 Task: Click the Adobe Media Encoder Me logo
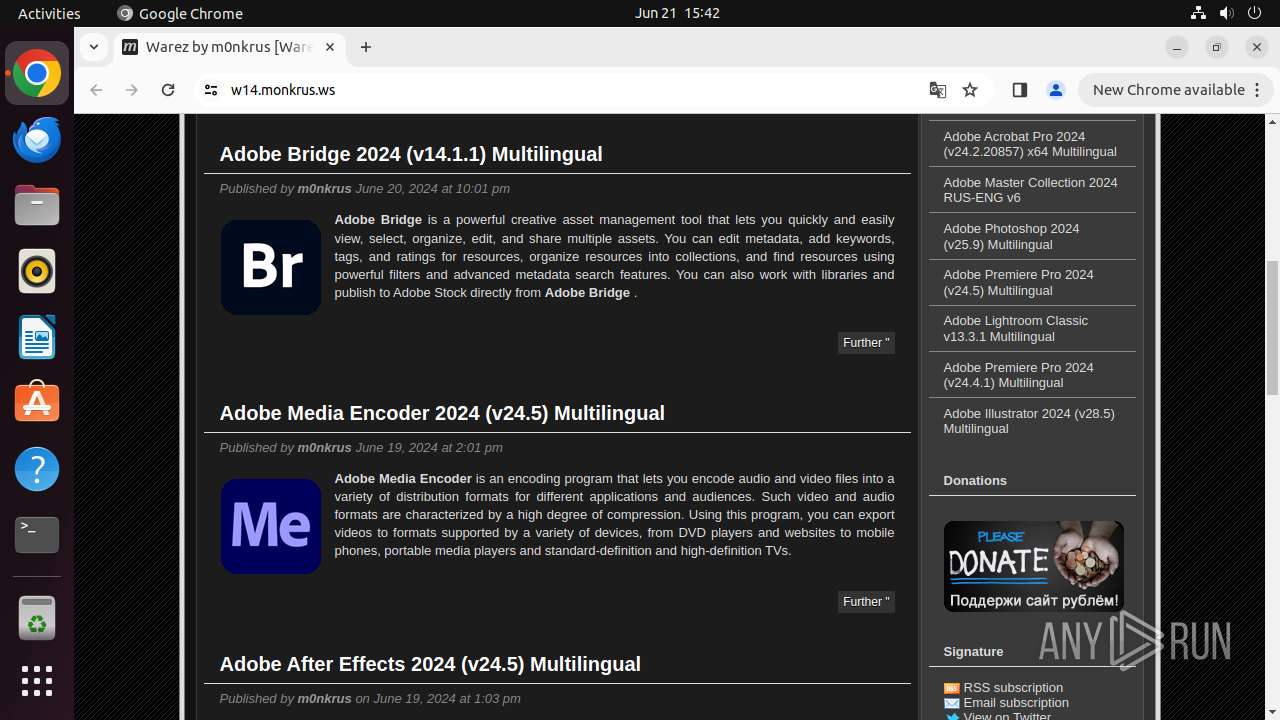point(271,526)
